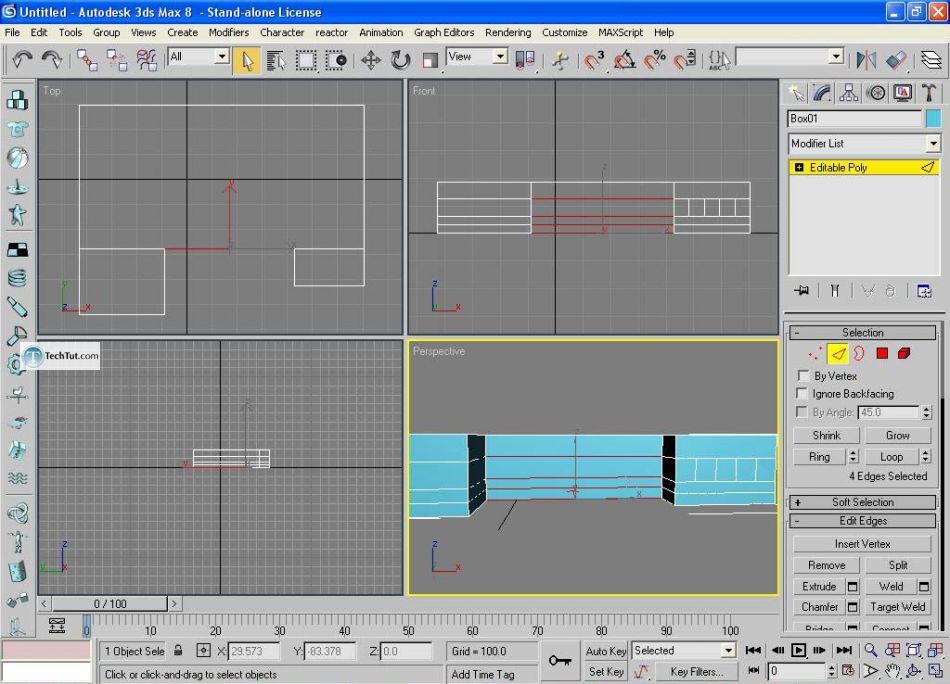Select the Select and Link tool
950x684 pixels.
87,60
